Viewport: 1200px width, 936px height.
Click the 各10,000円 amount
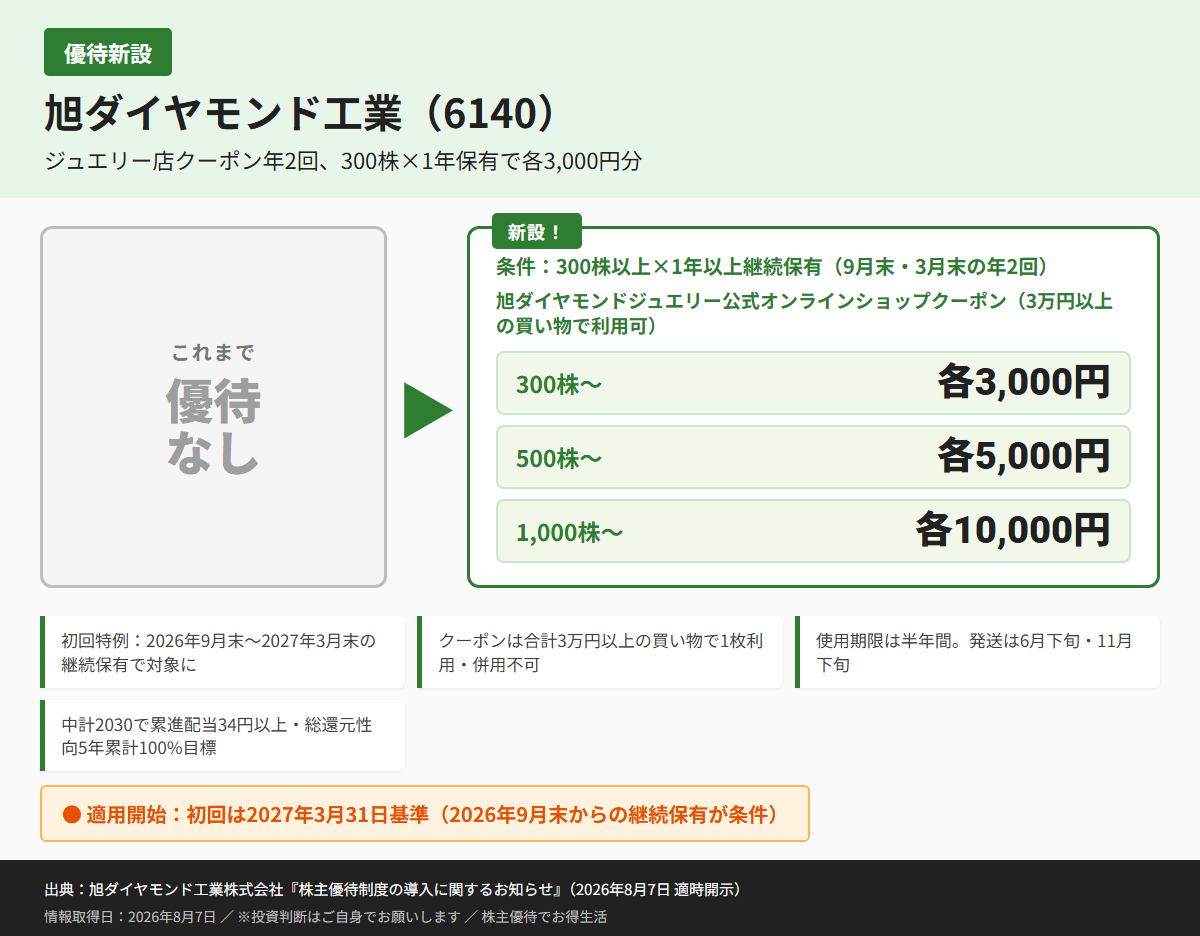click(1013, 530)
